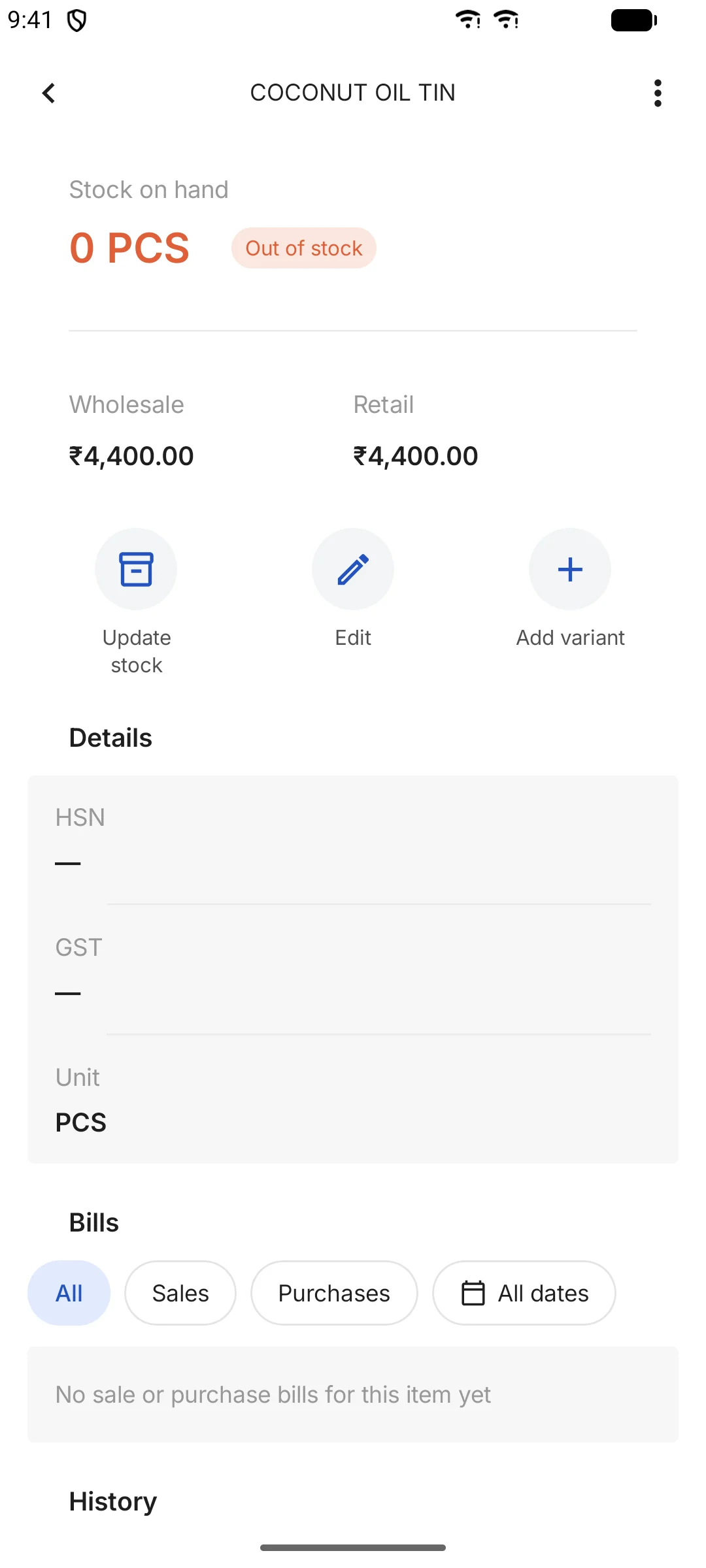Tap the HSN detail row

(x=353, y=840)
